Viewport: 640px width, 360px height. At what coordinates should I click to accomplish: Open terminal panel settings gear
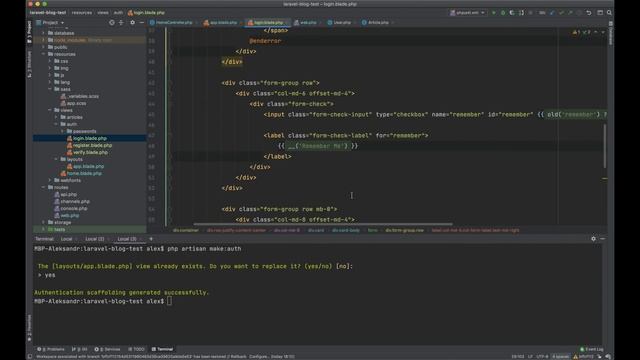point(593,239)
